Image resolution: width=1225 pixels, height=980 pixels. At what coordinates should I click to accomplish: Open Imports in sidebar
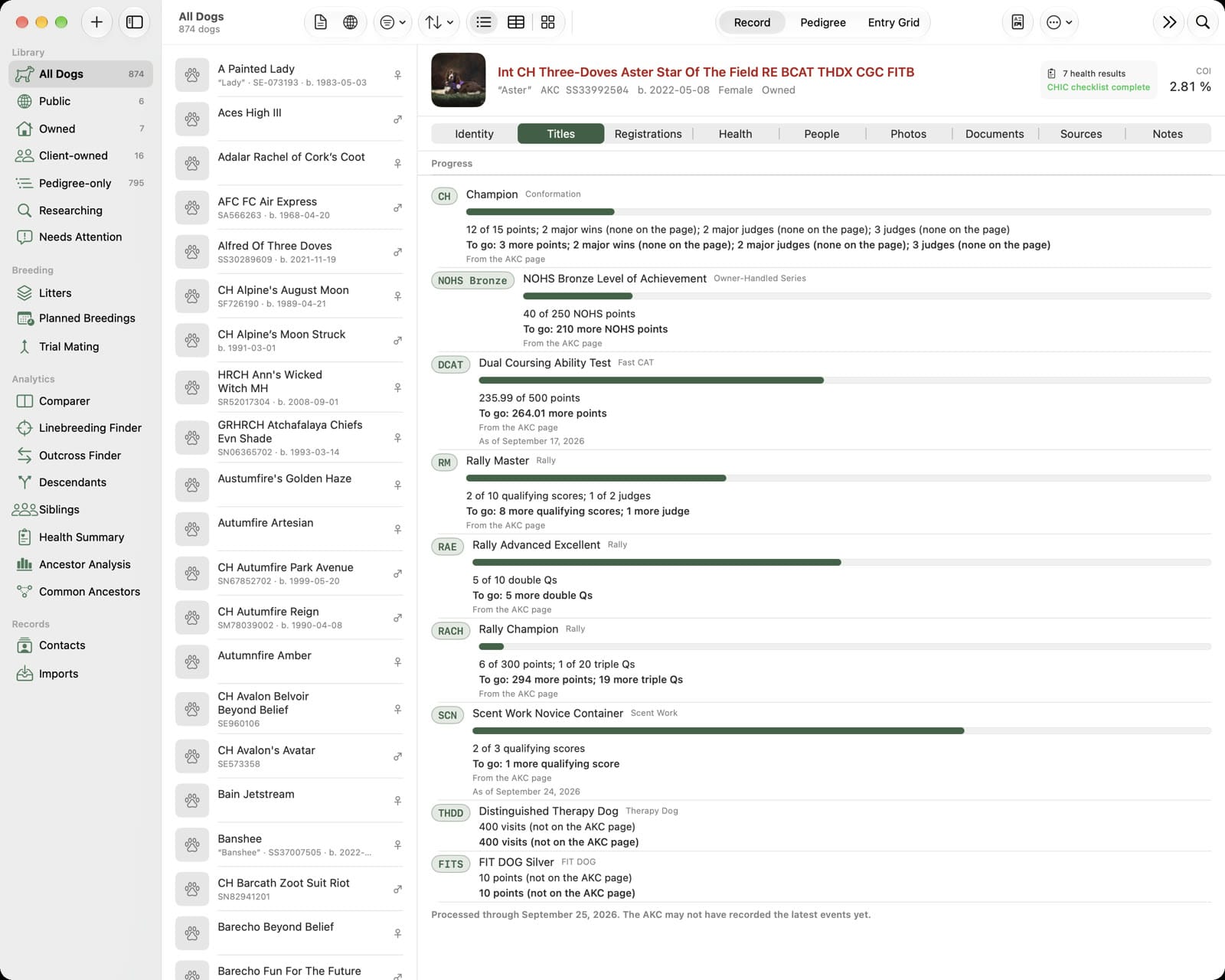(80, 674)
